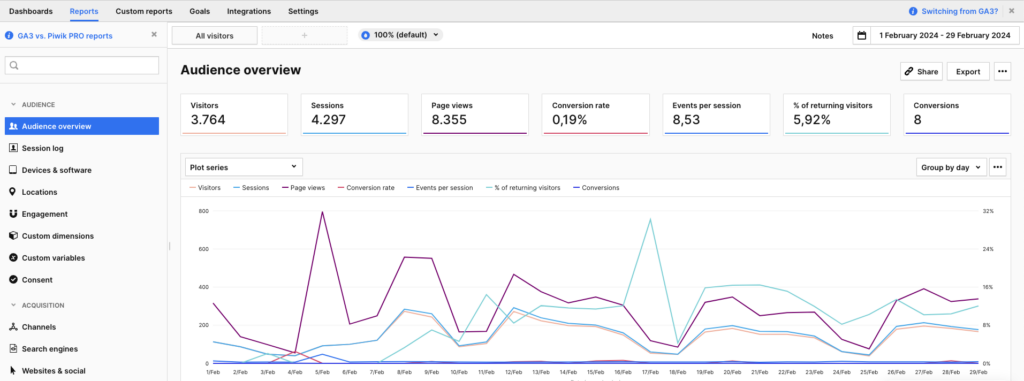Viewport: 1024px width, 381px height.
Task: Open the date range picker
Action: click(x=935, y=35)
